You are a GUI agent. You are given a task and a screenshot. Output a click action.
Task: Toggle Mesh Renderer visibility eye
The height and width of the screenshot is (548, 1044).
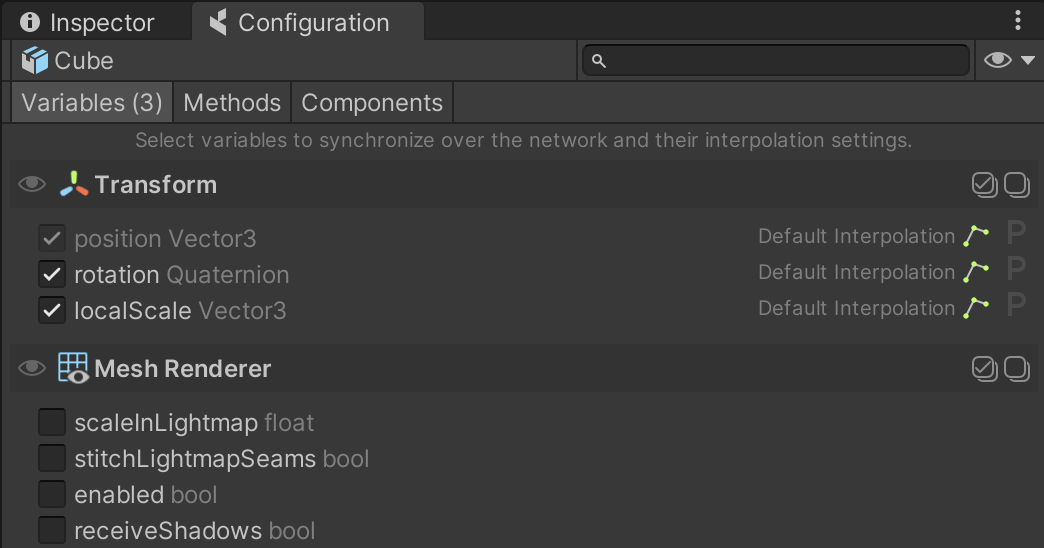pyautogui.click(x=32, y=369)
